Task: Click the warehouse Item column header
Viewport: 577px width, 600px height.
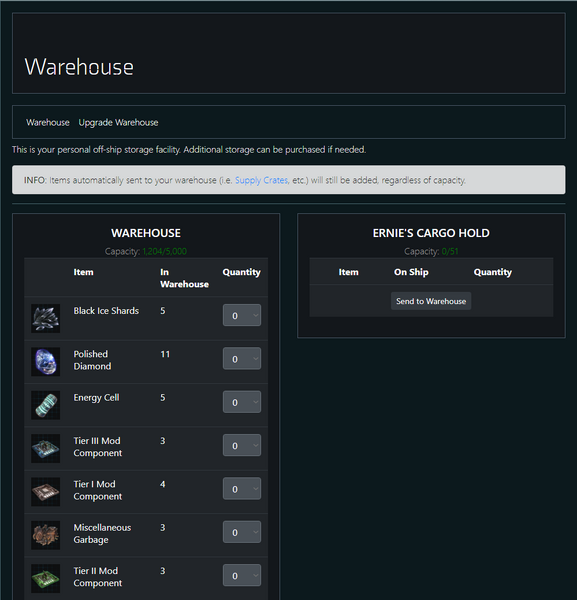Action: click(x=83, y=272)
